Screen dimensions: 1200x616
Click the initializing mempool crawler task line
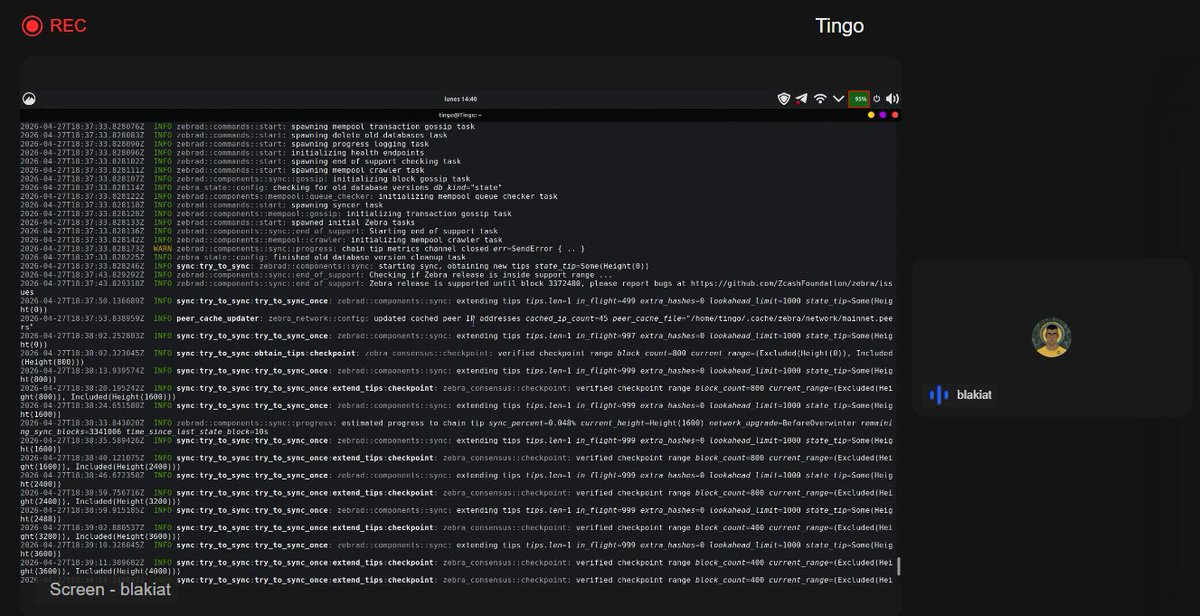[261, 240]
